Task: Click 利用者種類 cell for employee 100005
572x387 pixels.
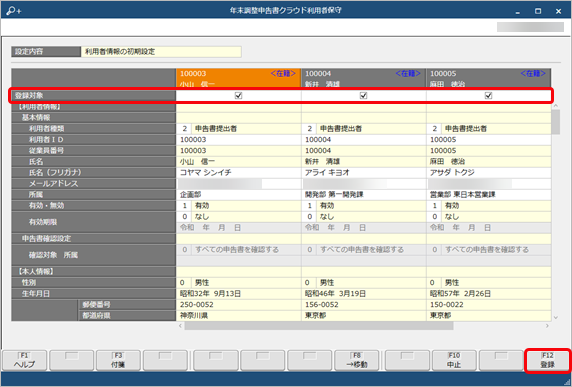Action: coord(488,128)
